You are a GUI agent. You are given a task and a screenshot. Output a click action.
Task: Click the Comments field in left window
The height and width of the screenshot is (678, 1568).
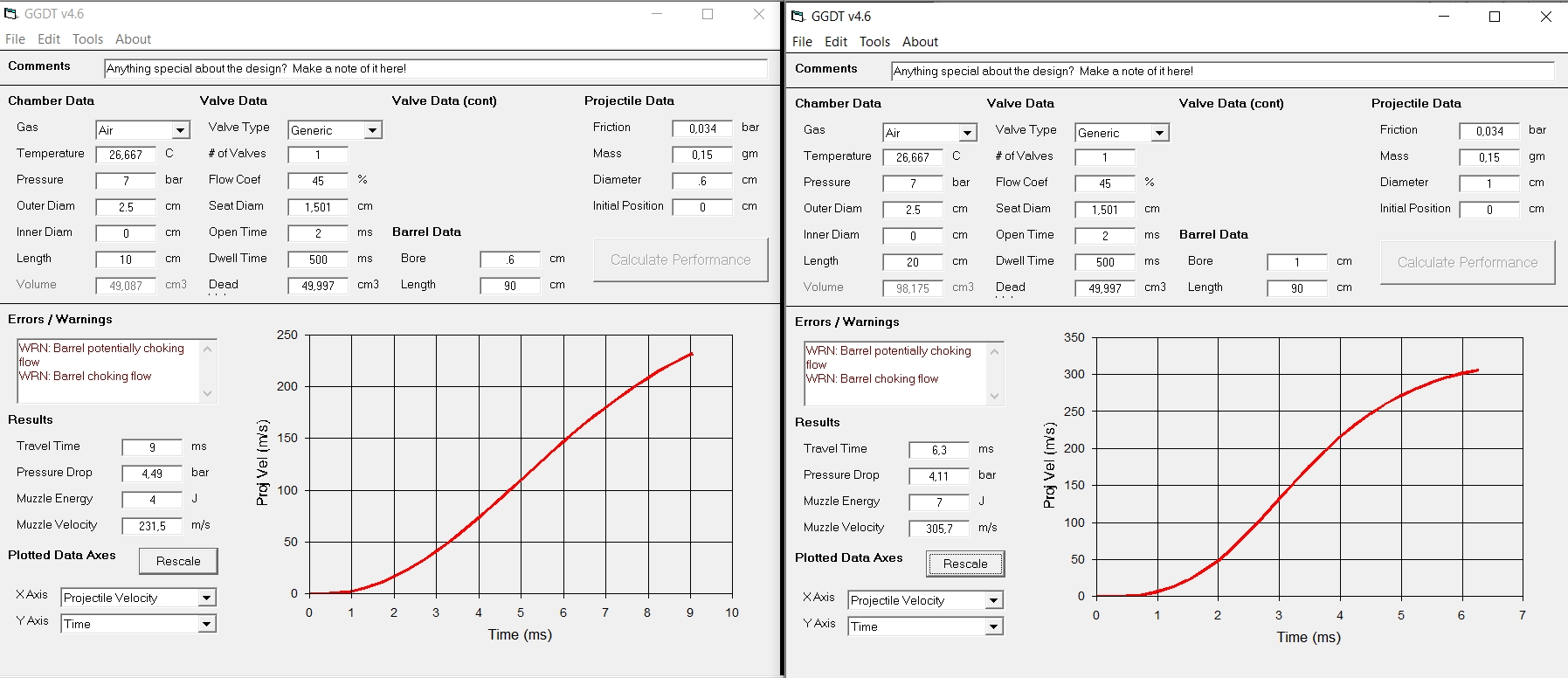point(435,68)
